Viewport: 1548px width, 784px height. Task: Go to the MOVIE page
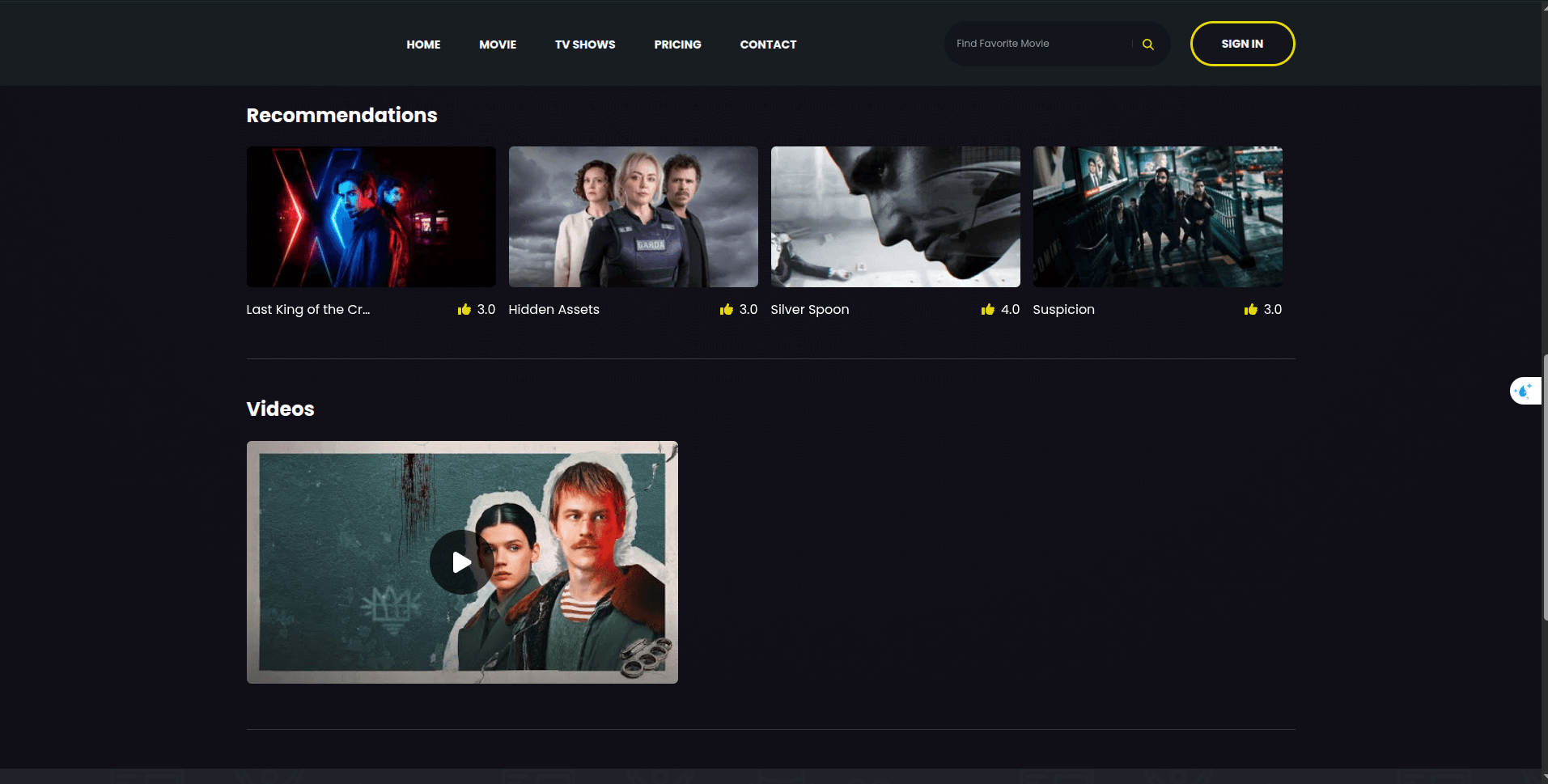[498, 44]
